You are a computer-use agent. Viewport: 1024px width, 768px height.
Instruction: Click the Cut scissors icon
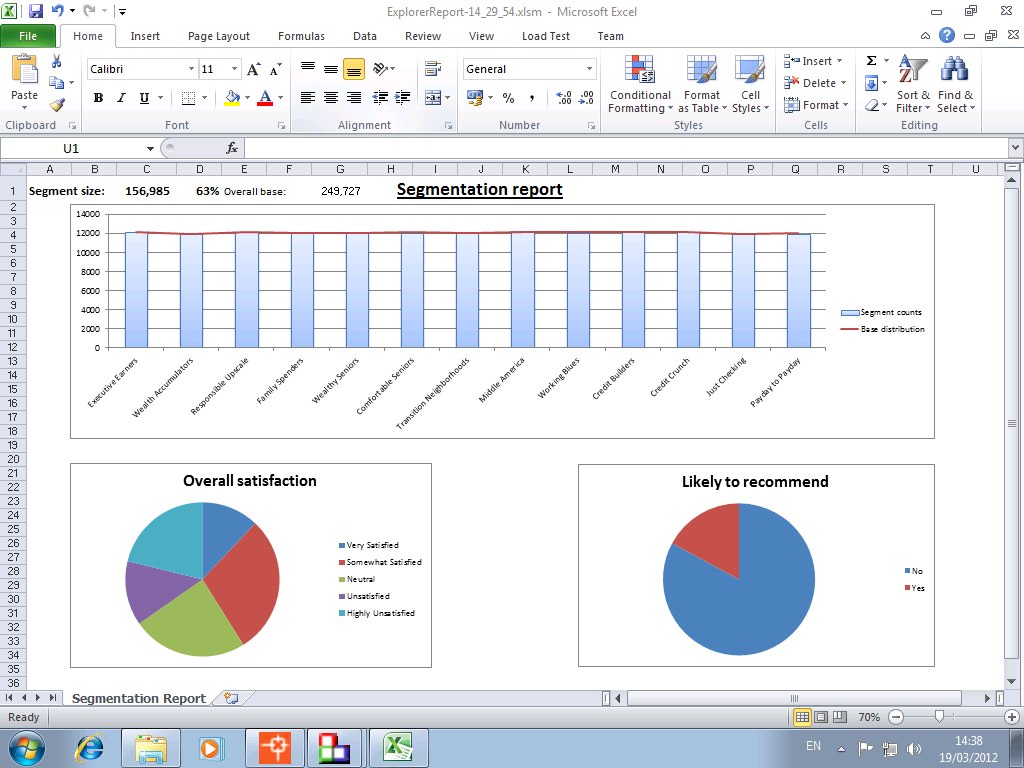tap(57, 61)
